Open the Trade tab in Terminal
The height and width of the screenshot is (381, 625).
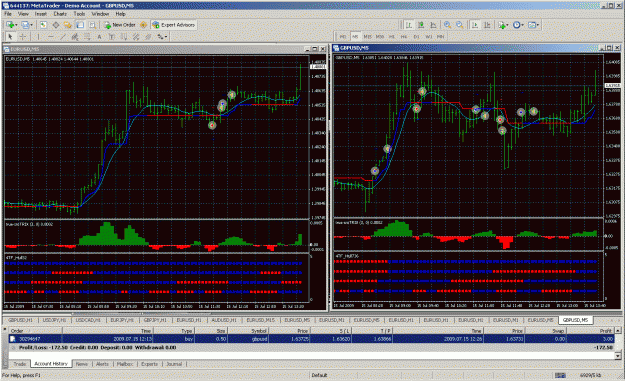[x=20, y=364]
